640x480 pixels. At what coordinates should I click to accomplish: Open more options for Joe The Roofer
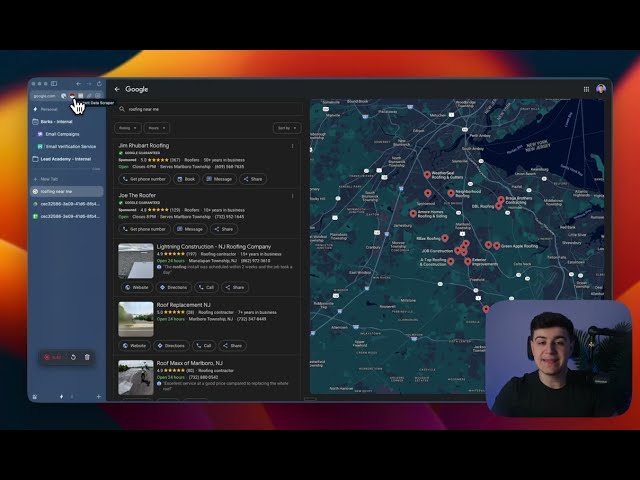[x=292, y=196]
